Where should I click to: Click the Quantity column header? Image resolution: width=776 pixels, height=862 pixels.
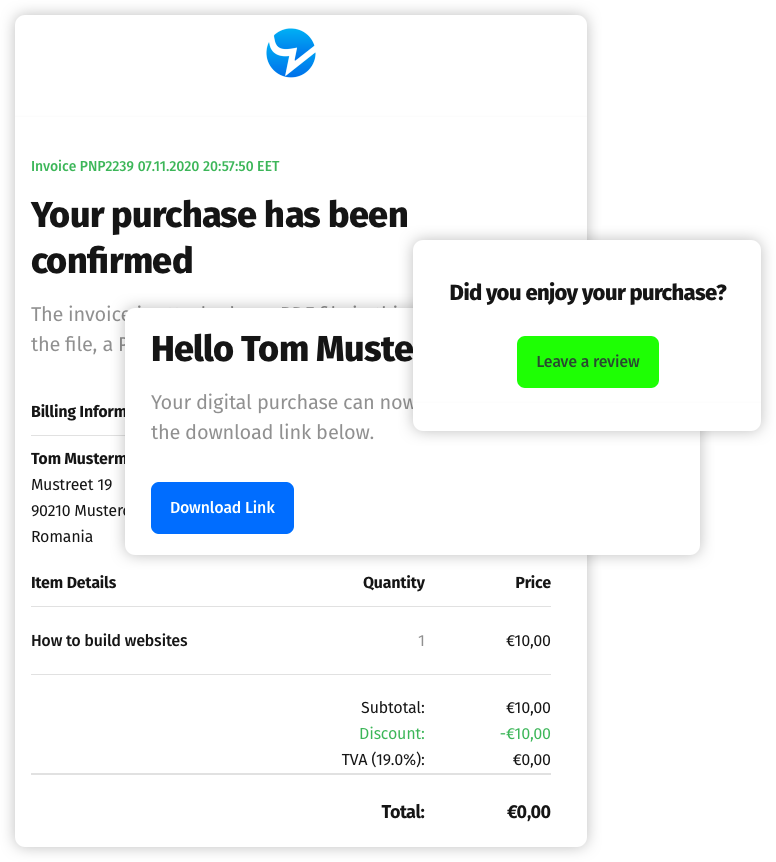[x=394, y=582]
